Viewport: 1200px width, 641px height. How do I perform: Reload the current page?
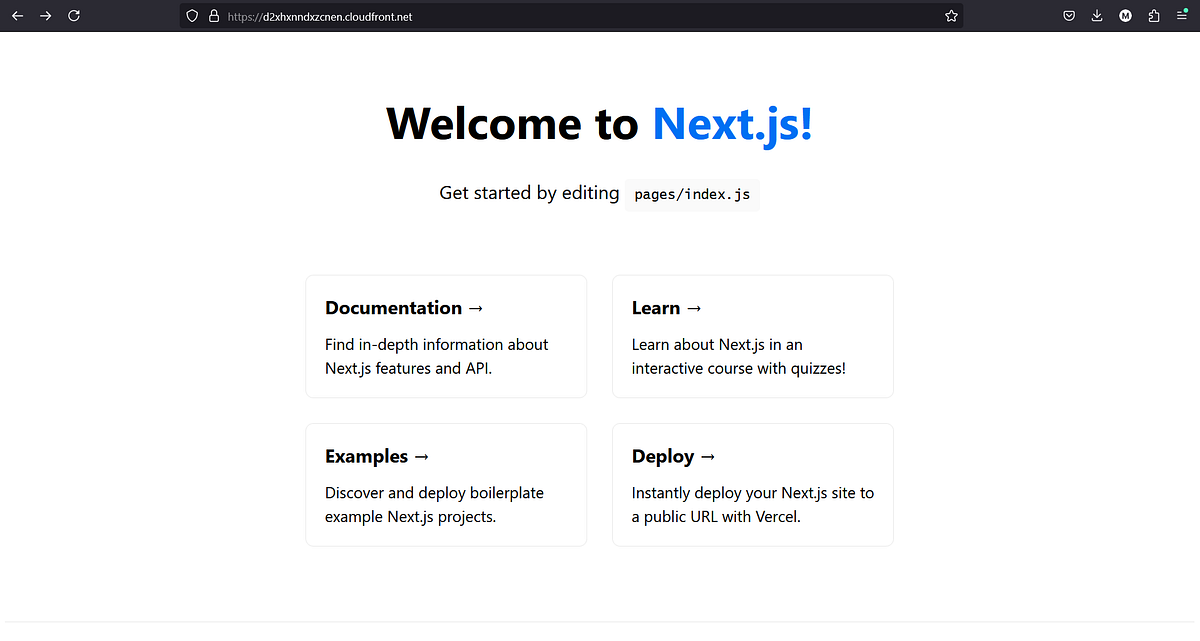pyautogui.click(x=74, y=16)
